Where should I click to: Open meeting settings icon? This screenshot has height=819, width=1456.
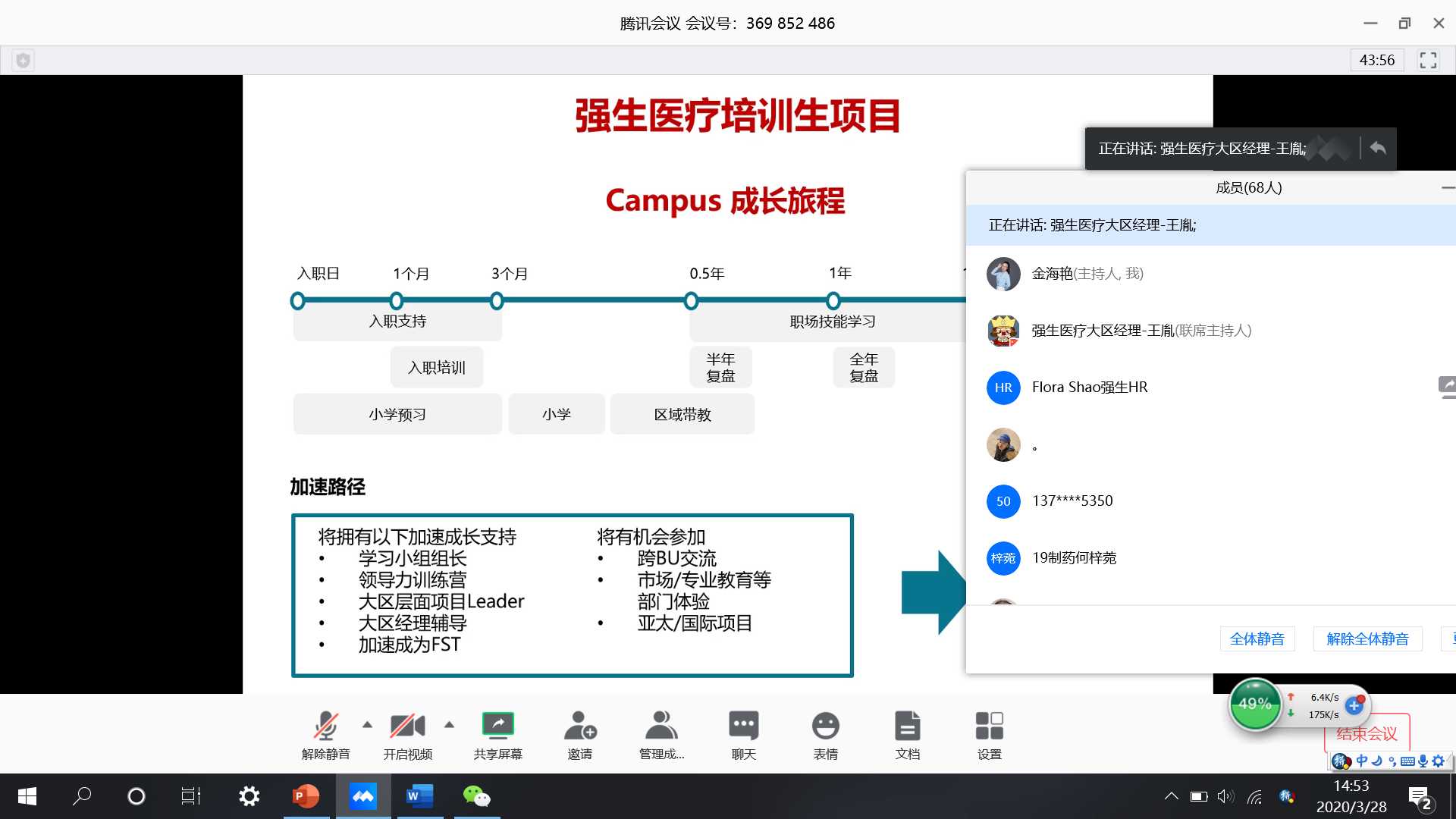click(x=989, y=726)
